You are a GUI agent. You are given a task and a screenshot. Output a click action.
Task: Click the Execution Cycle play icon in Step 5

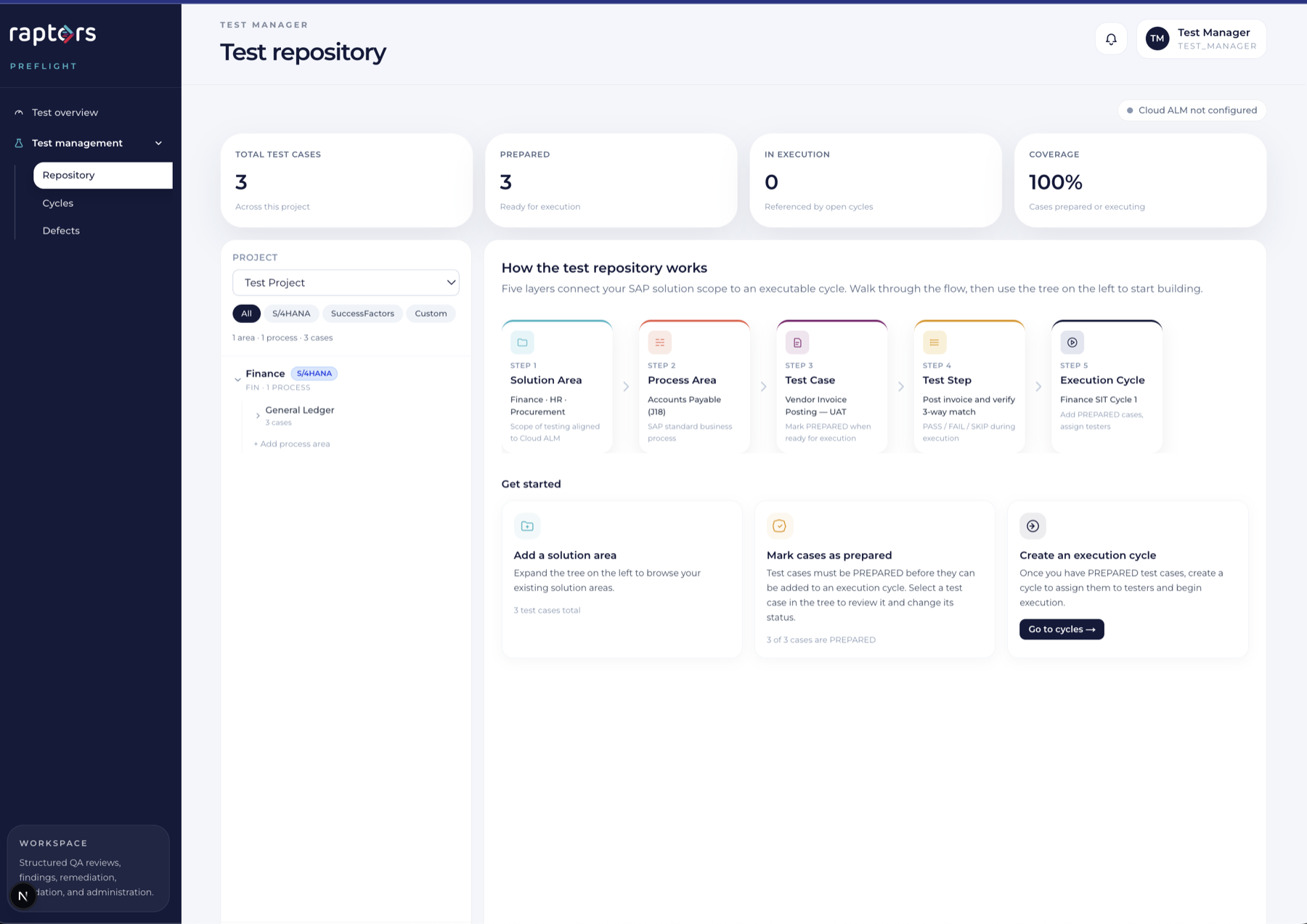point(1072,342)
